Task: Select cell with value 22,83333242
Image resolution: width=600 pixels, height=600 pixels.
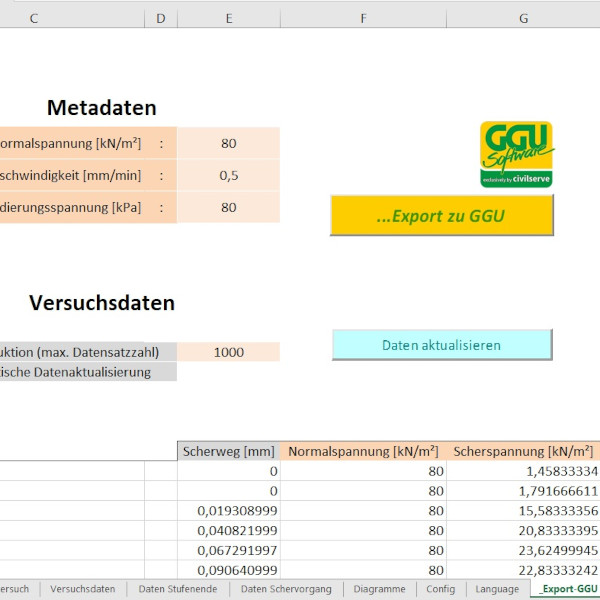Action: [x=523, y=570]
